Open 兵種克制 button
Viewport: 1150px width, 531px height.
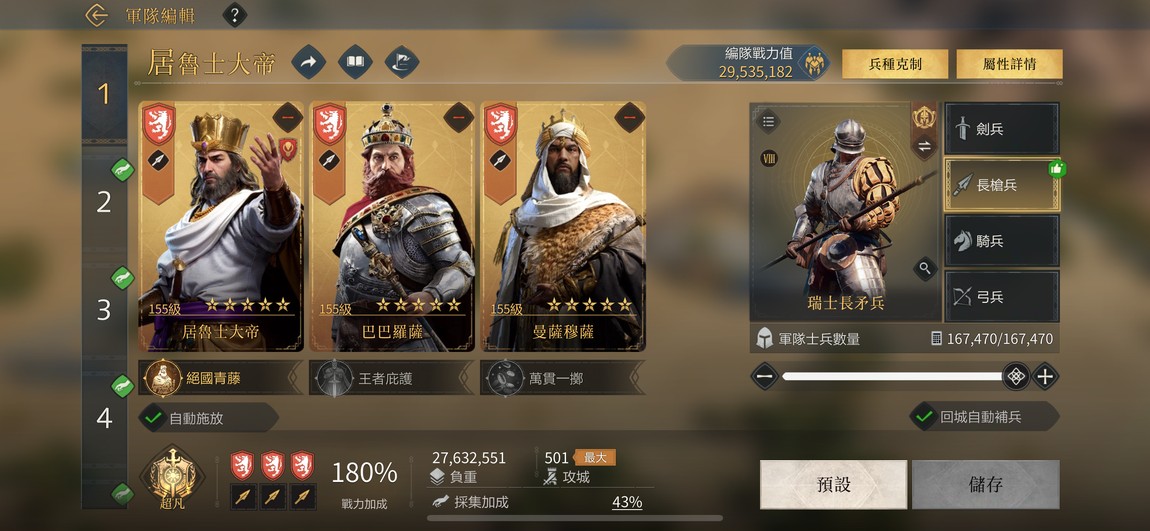895,64
